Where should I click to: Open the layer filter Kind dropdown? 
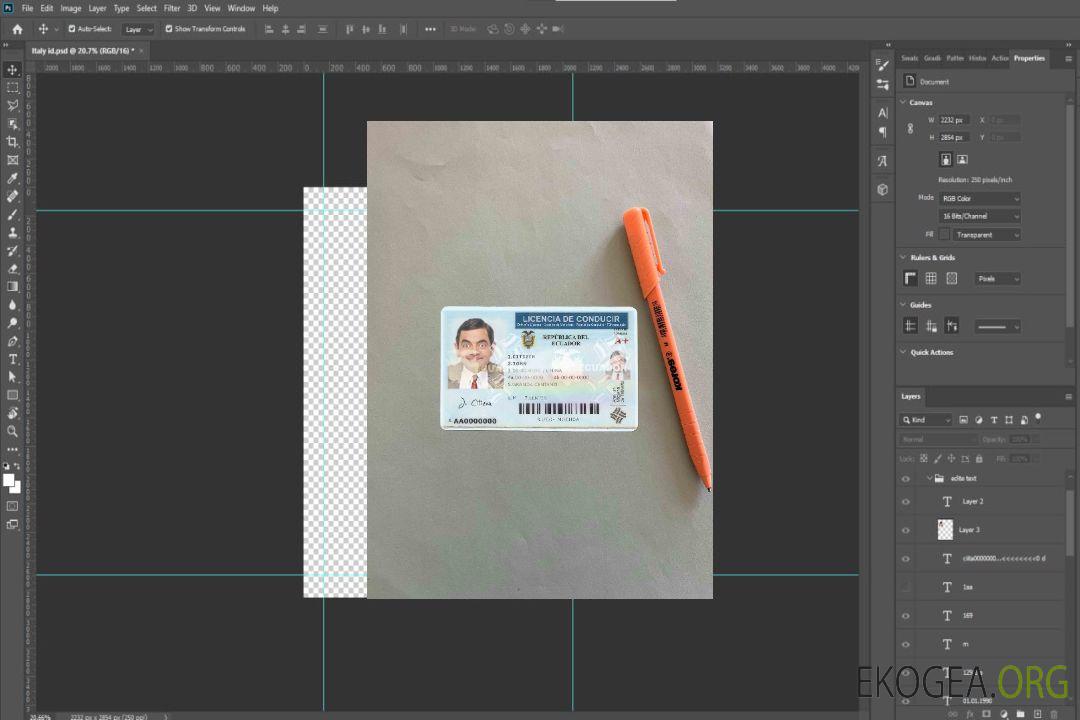tap(926, 420)
